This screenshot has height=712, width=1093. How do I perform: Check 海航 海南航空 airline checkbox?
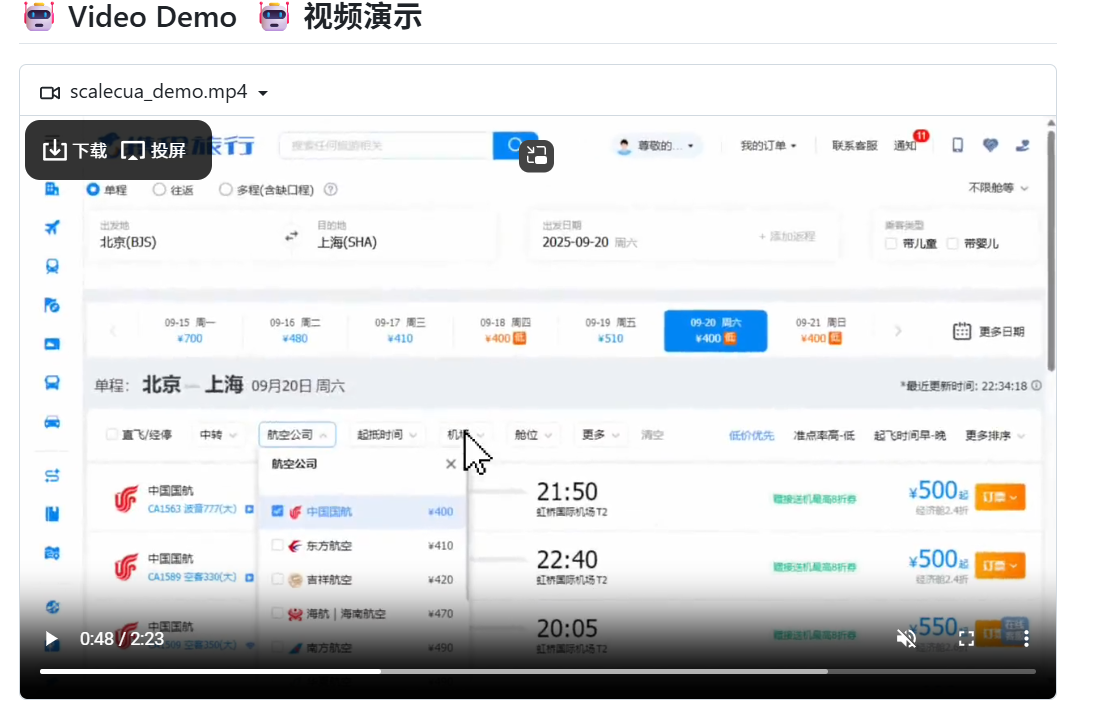pyautogui.click(x=277, y=613)
